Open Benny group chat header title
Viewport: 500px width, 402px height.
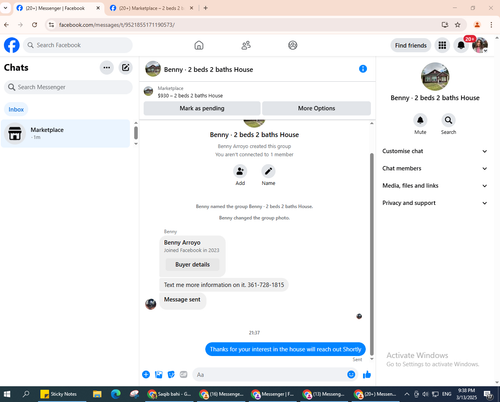point(208,69)
